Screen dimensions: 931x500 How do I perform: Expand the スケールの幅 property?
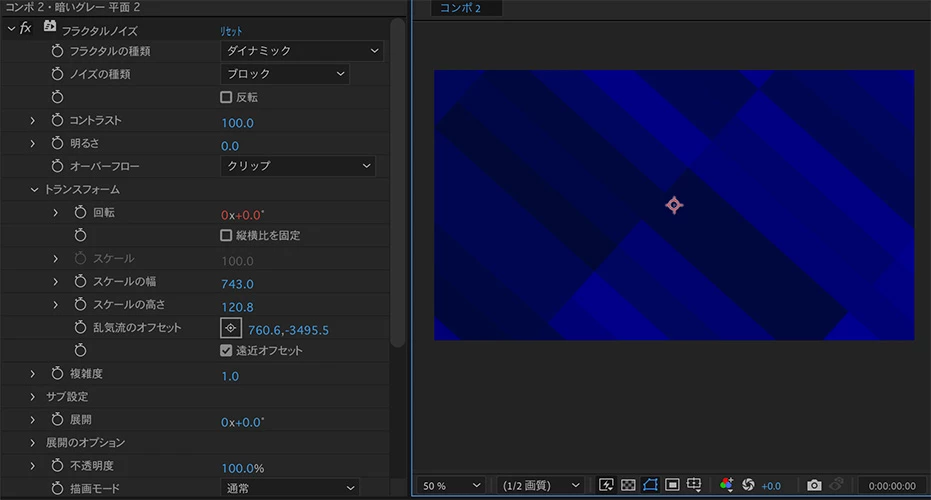tap(56, 281)
